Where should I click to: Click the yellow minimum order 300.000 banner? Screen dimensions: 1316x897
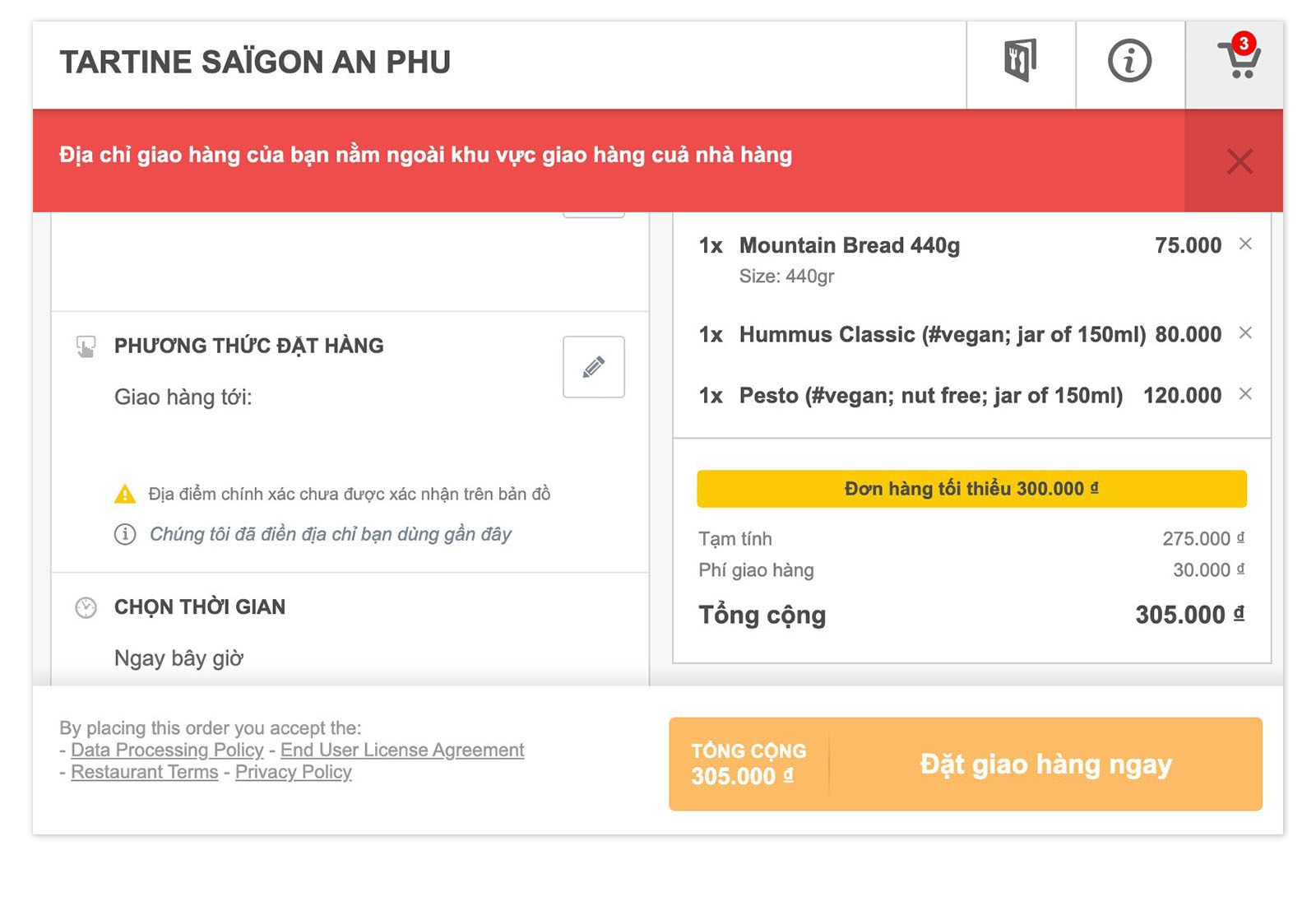[x=971, y=489]
